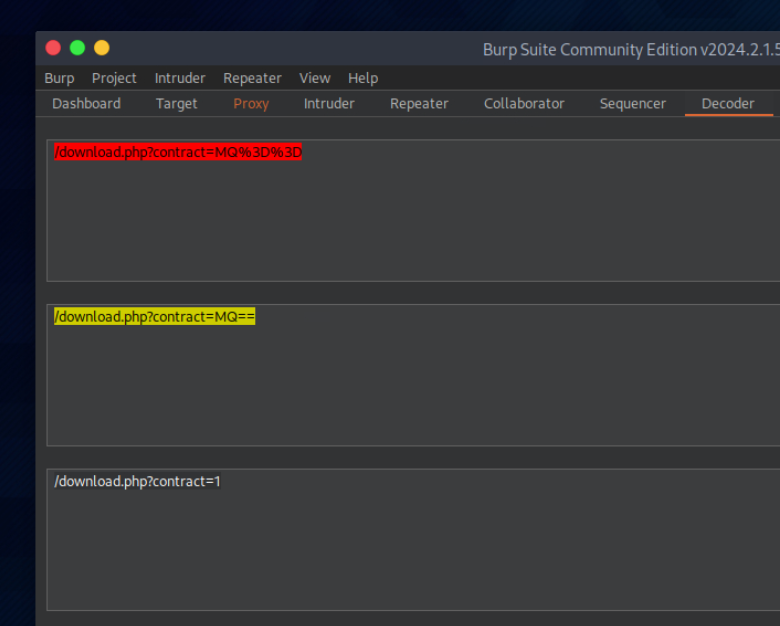Open the Sequencer tab

(633, 104)
